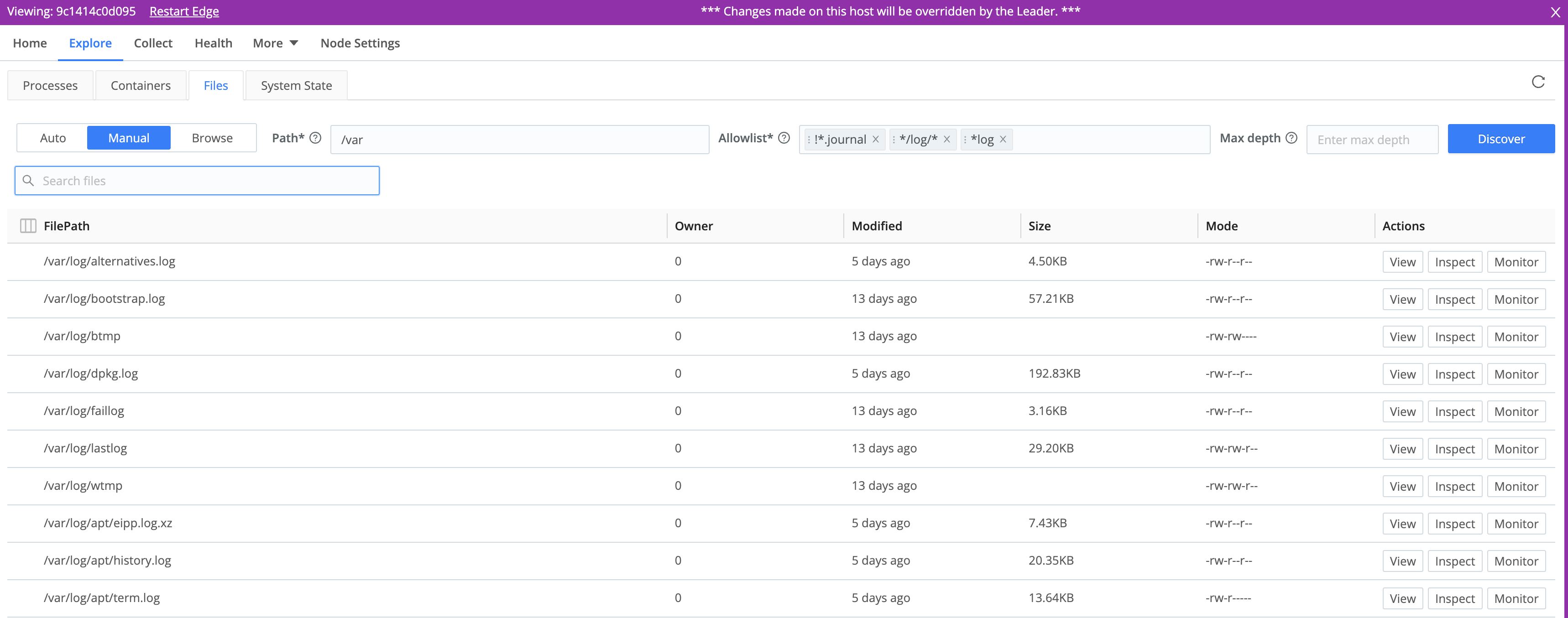This screenshot has width=1568, height=618.
Task: Select Manual discovery mode
Action: click(128, 138)
